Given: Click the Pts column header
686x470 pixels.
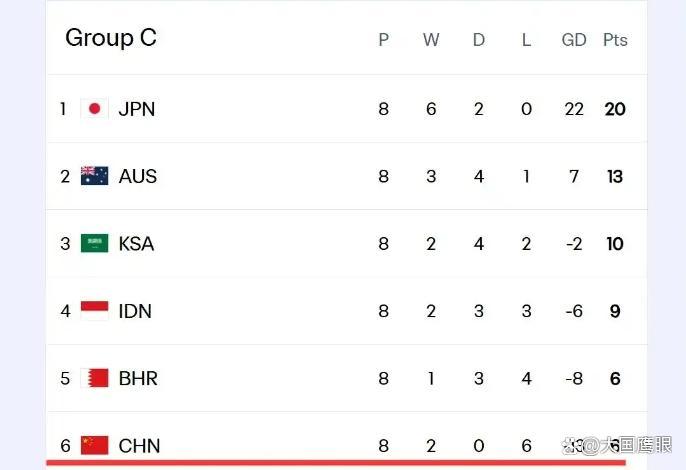Looking at the screenshot, I should (615, 40).
